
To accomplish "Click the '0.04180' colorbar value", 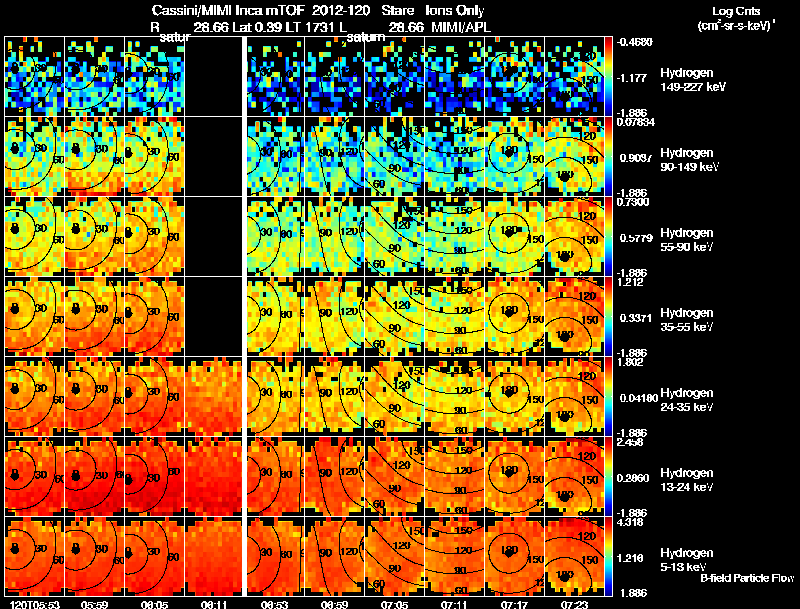I will 638,398.
